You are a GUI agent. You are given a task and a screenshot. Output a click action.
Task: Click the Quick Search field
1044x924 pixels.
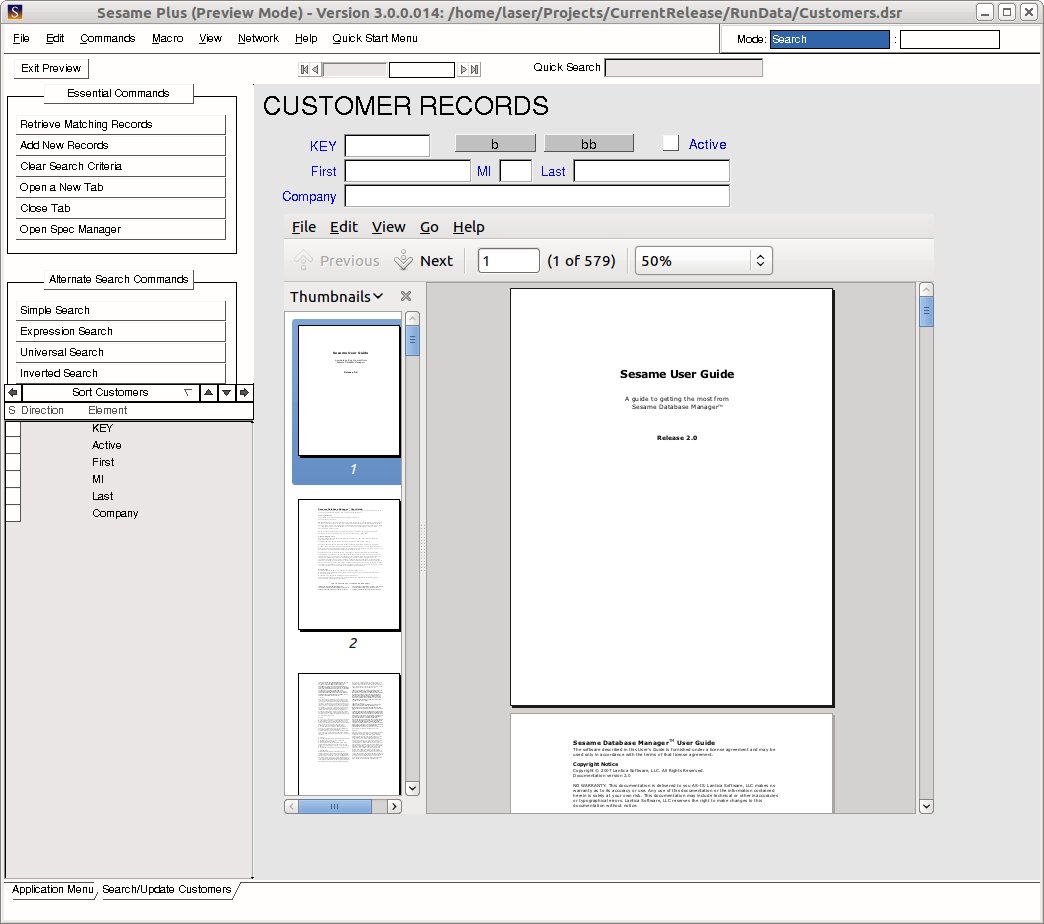[684, 68]
